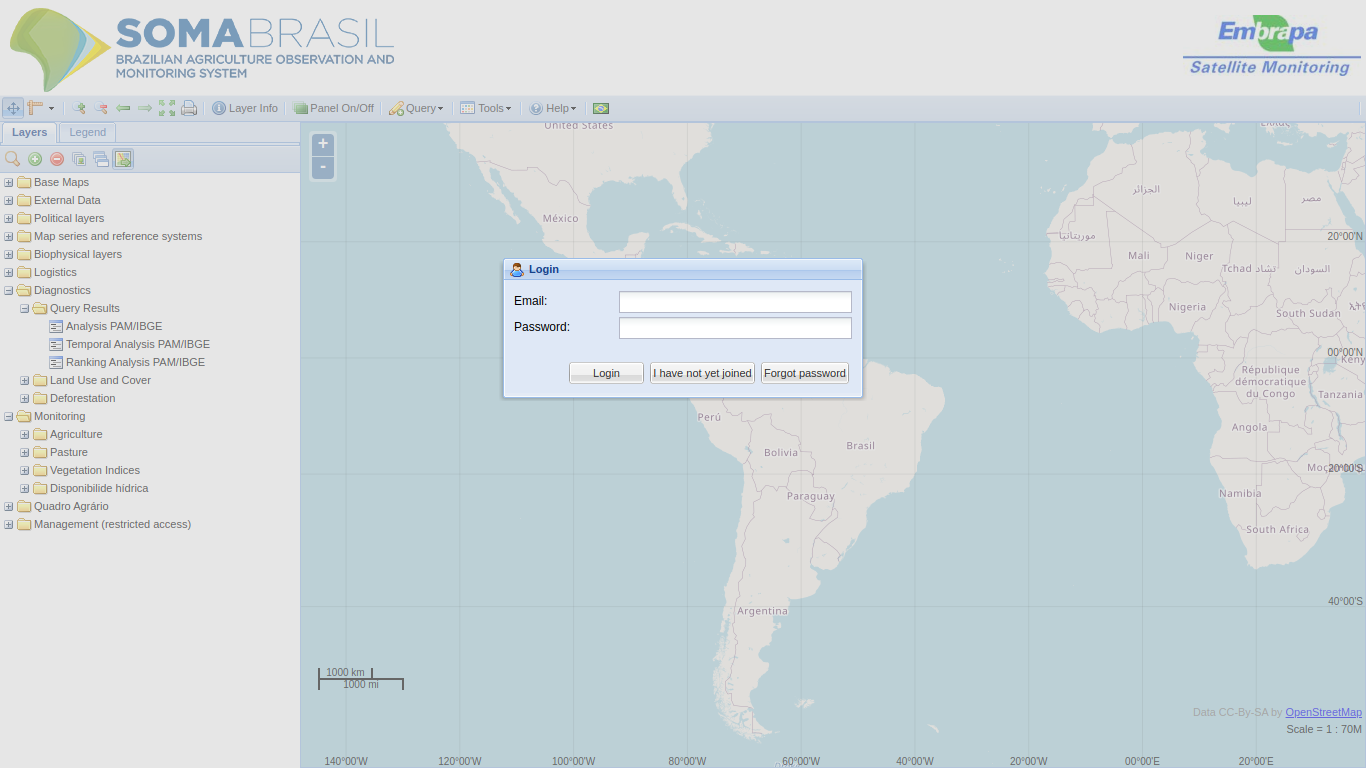Image resolution: width=1366 pixels, height=768 pixels.
Task: Collapse the Diagnostics folder
Action: 9,290
